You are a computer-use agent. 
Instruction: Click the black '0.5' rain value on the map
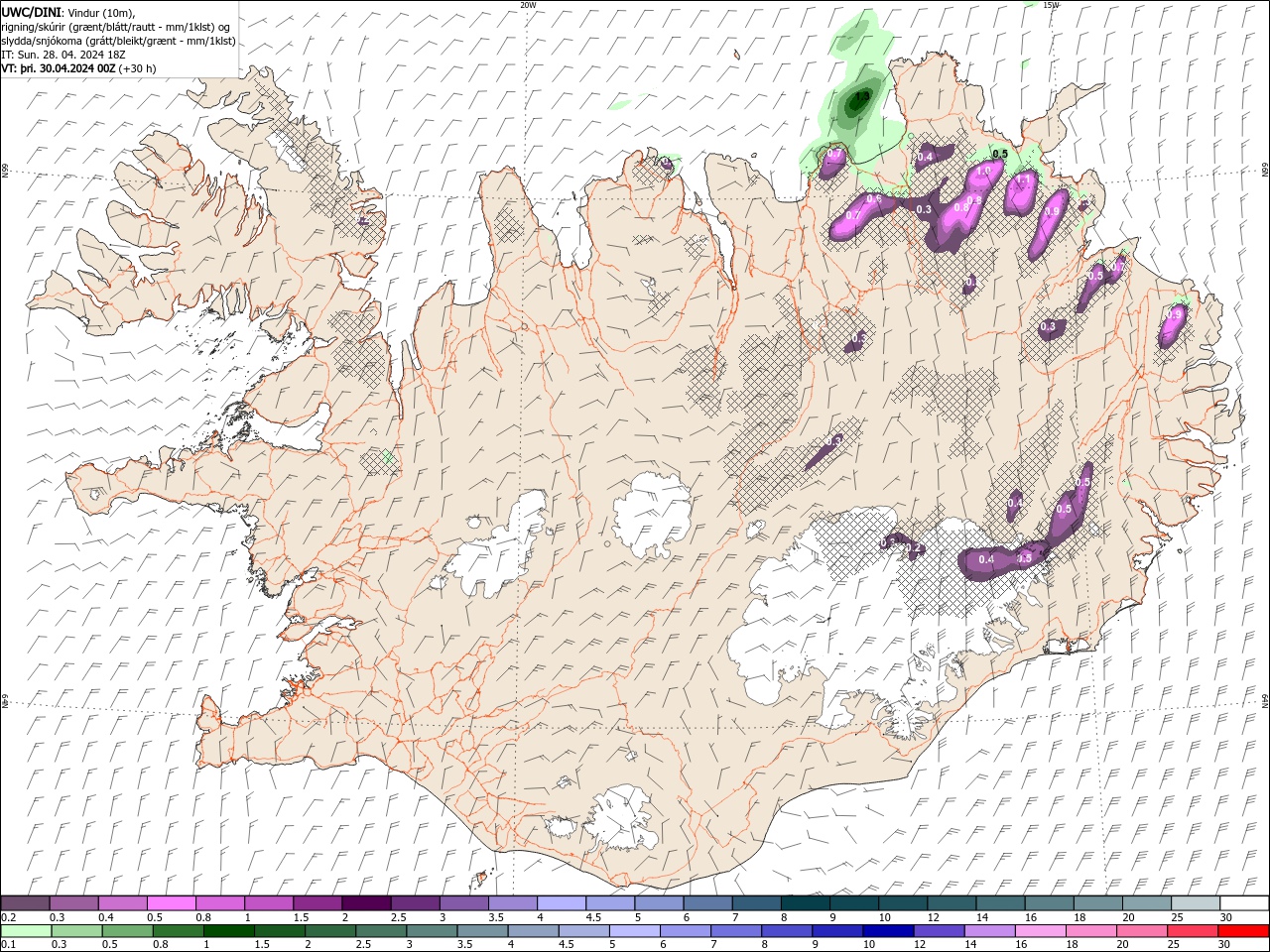[x=1000, y=154]
